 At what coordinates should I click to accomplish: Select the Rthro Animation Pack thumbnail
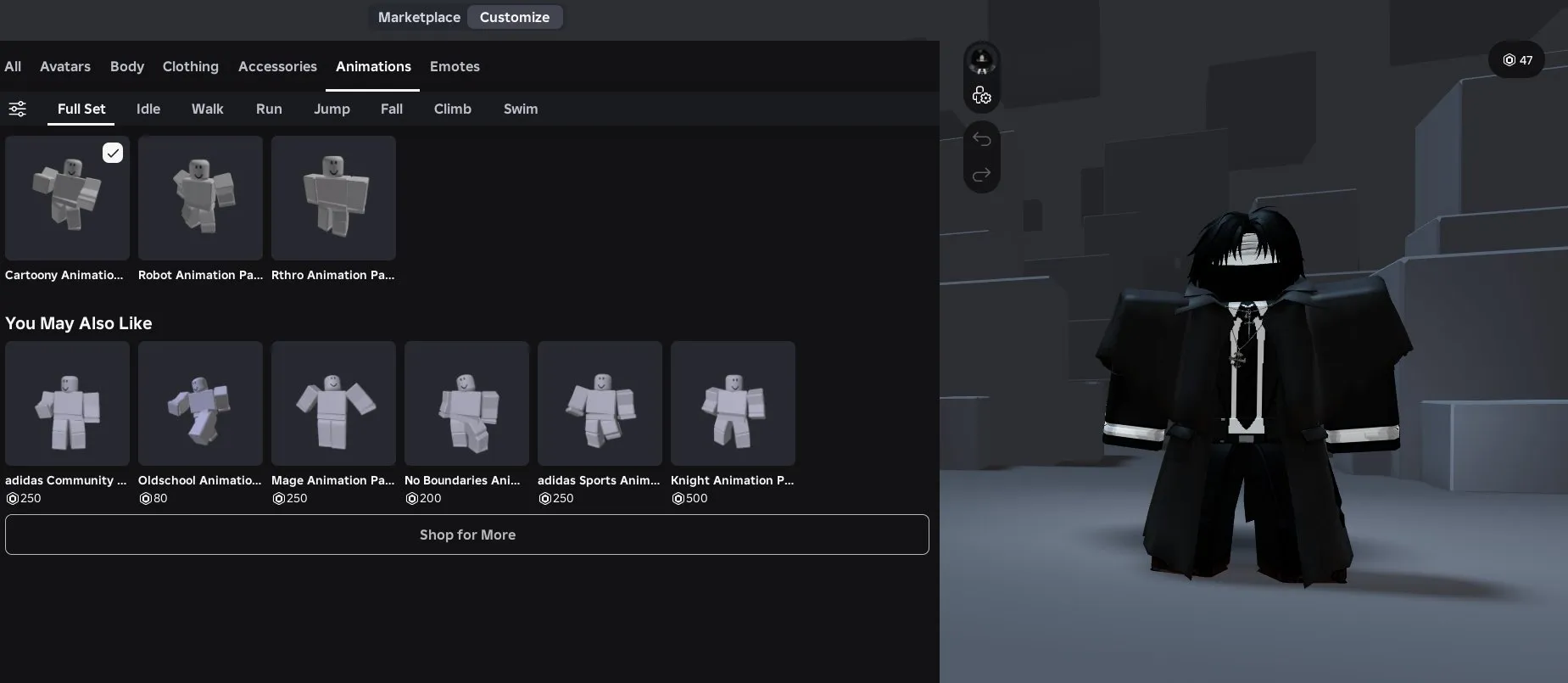click(x=333, y=198)
